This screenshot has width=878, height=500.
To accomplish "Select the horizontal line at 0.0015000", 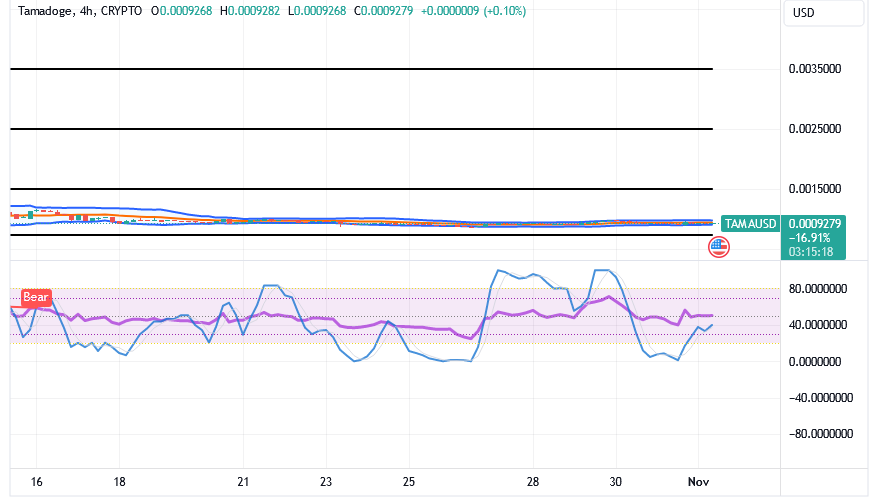I will [x=361, y=189].
